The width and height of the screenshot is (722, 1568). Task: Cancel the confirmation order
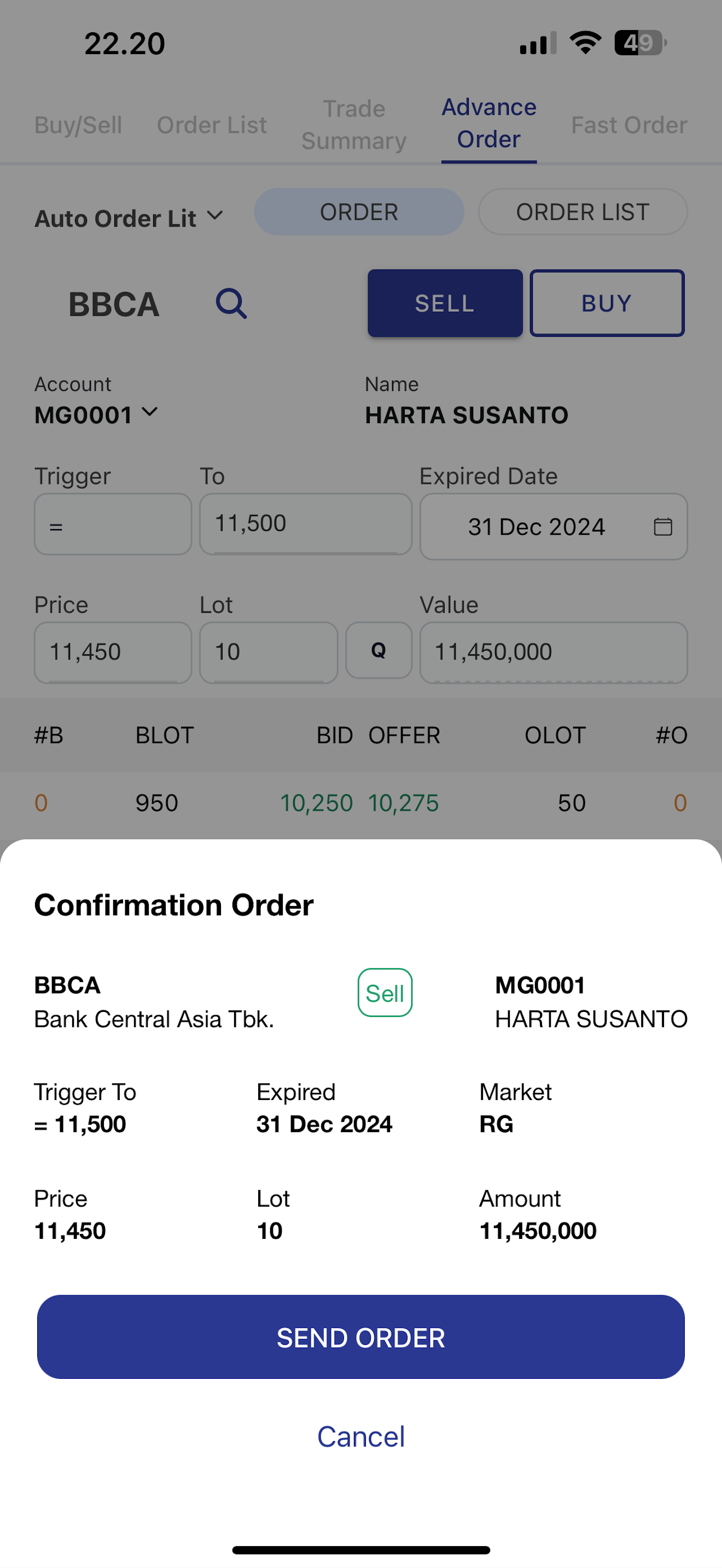point(361,1437)
